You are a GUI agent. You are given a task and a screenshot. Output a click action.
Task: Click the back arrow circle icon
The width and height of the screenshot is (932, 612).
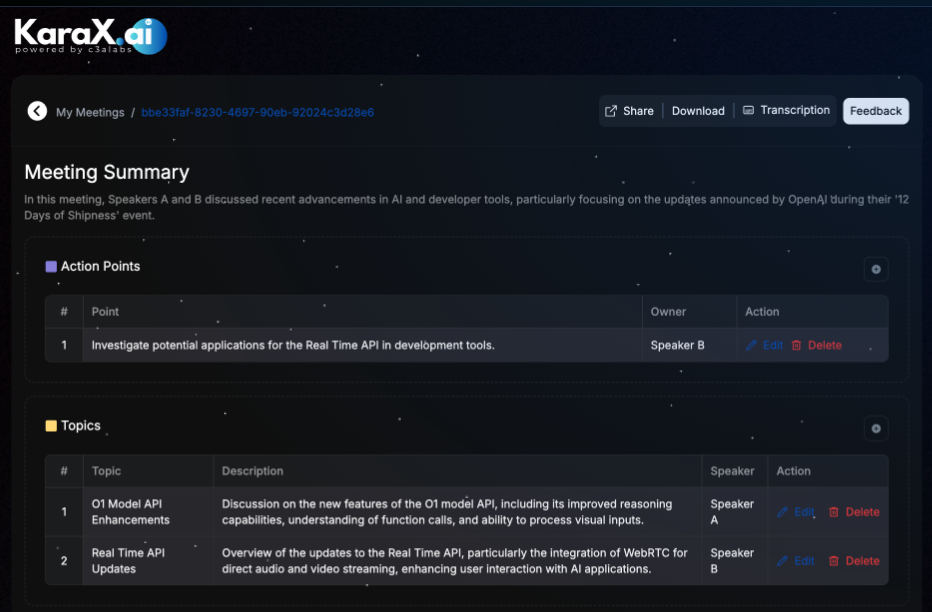(37, 111)
